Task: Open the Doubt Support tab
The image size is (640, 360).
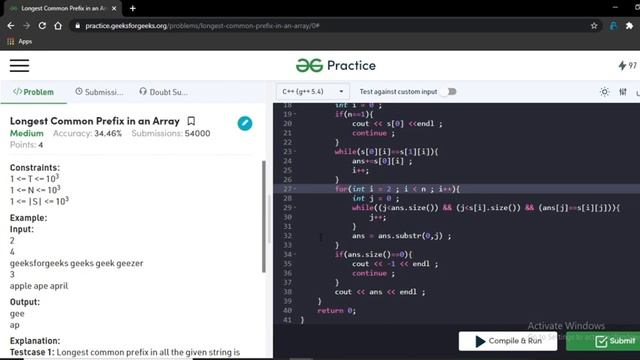Action: (x=163, y=92)
